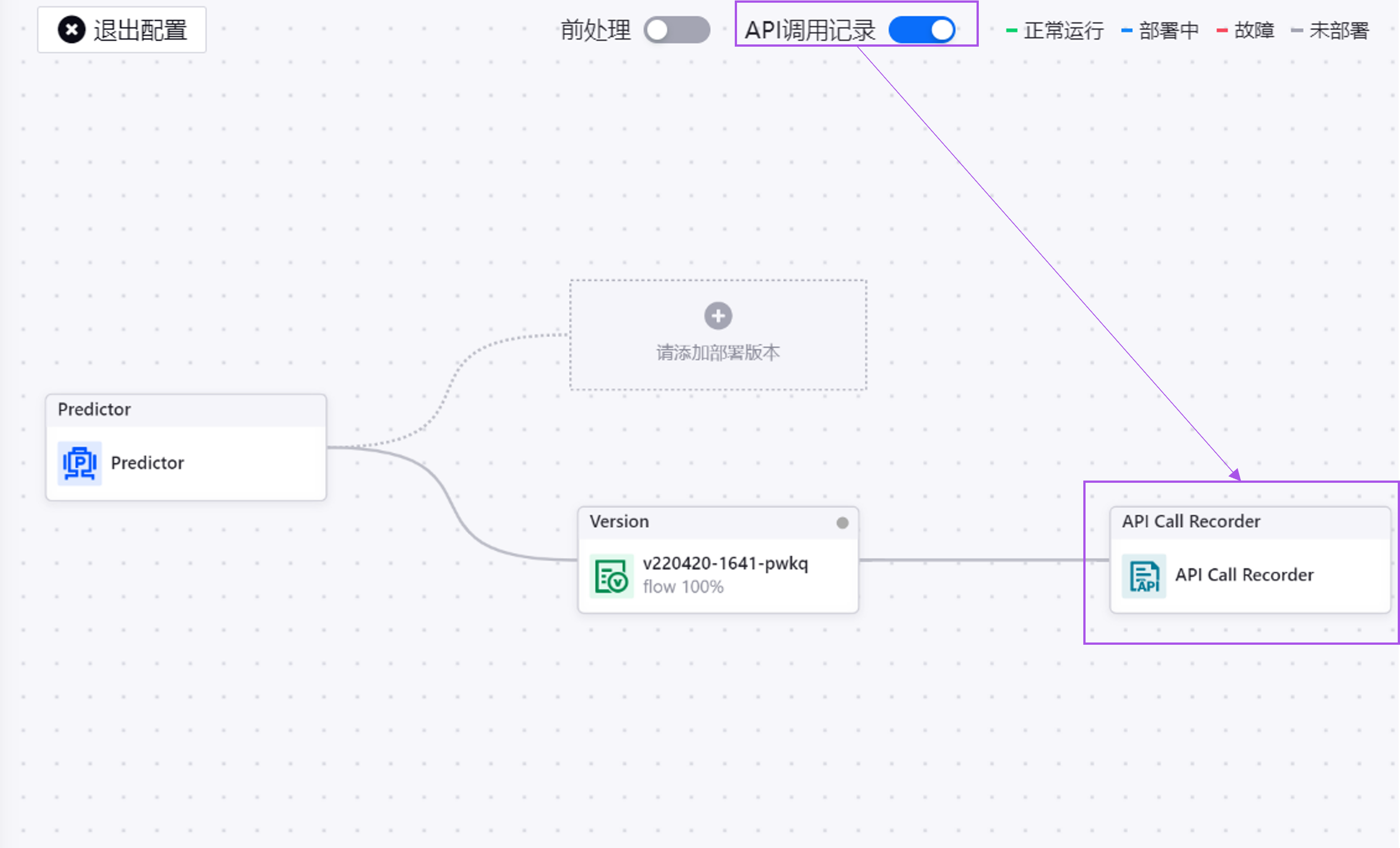Screen dimensions: 1400x848
Task: Click the plus icon to add deployment version
Action: (718, 315)
